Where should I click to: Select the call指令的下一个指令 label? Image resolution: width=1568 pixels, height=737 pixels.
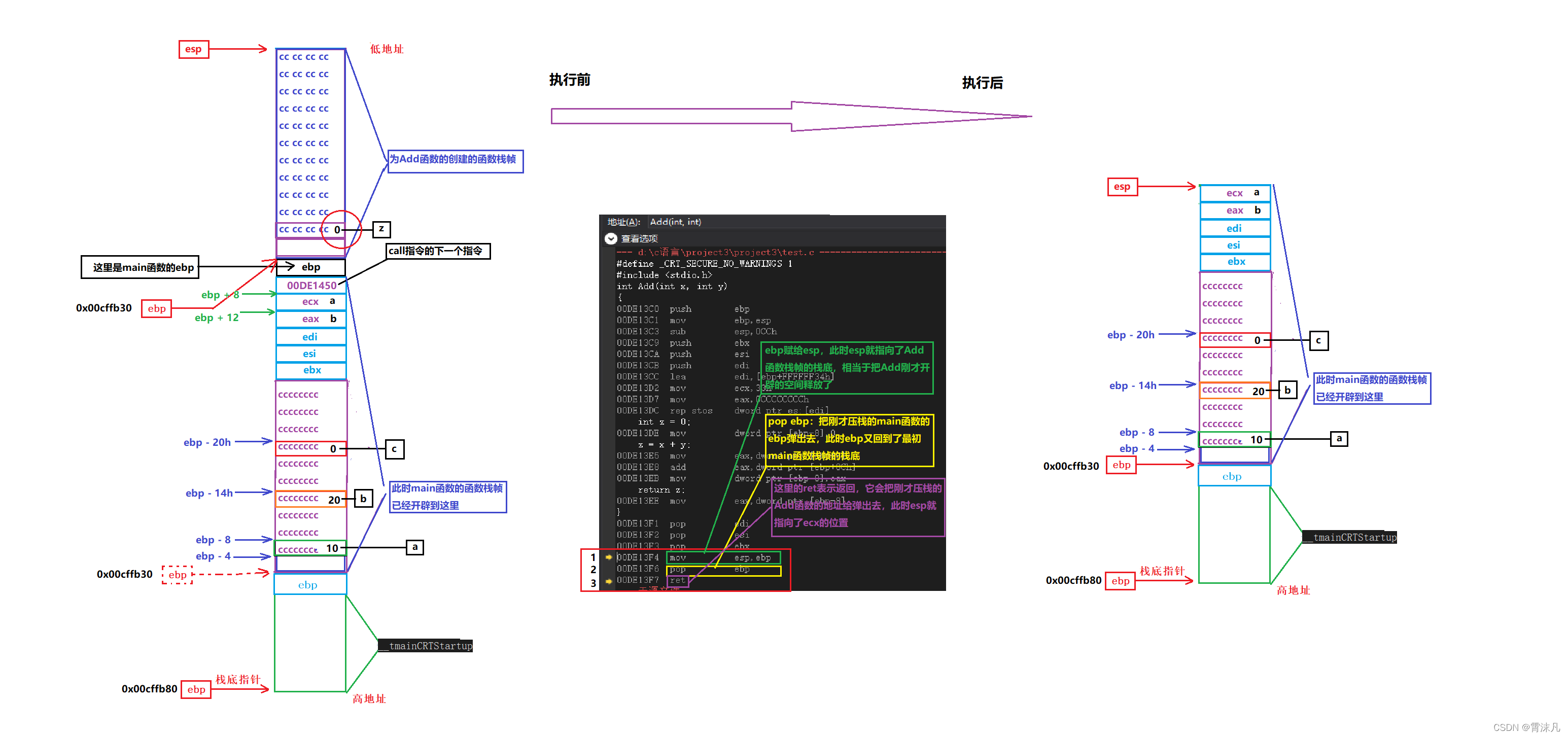(x=438, y=251)
